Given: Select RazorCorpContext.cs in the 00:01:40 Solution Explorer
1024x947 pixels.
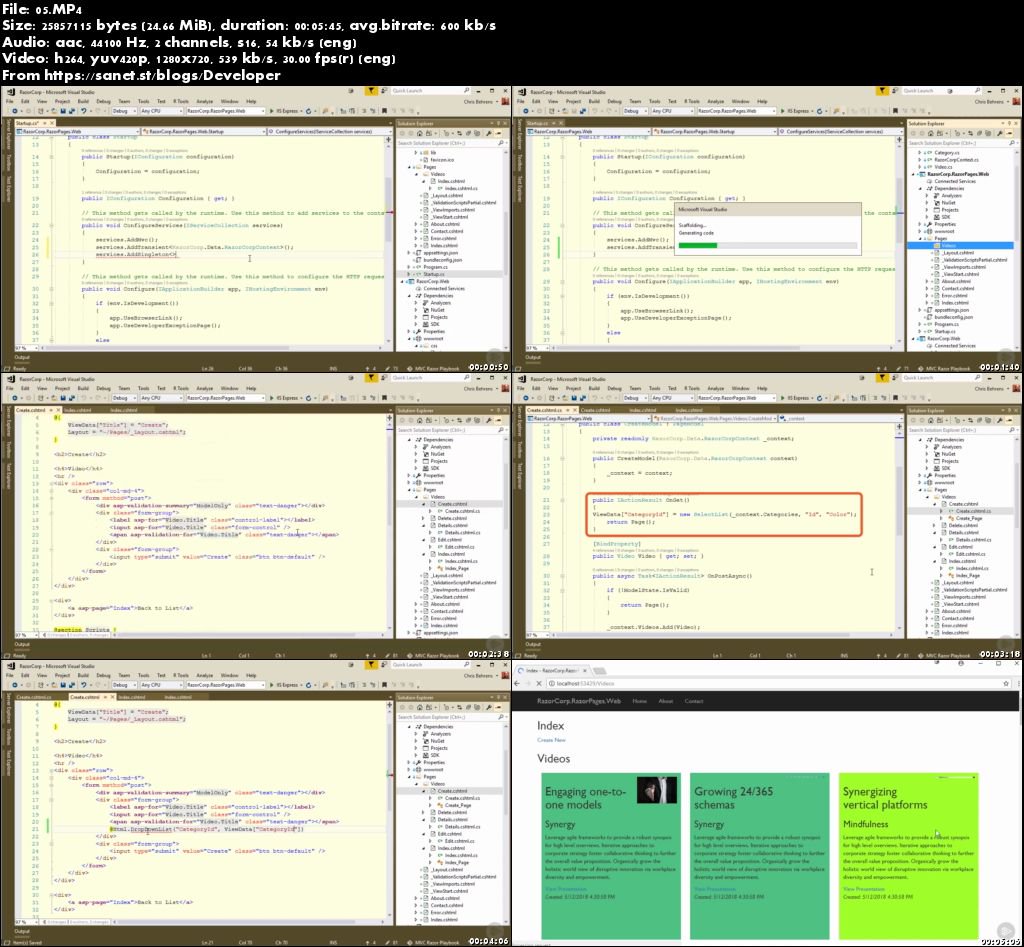Looking at the screenshot, I should pyautogui.click(x=955, y=160).
